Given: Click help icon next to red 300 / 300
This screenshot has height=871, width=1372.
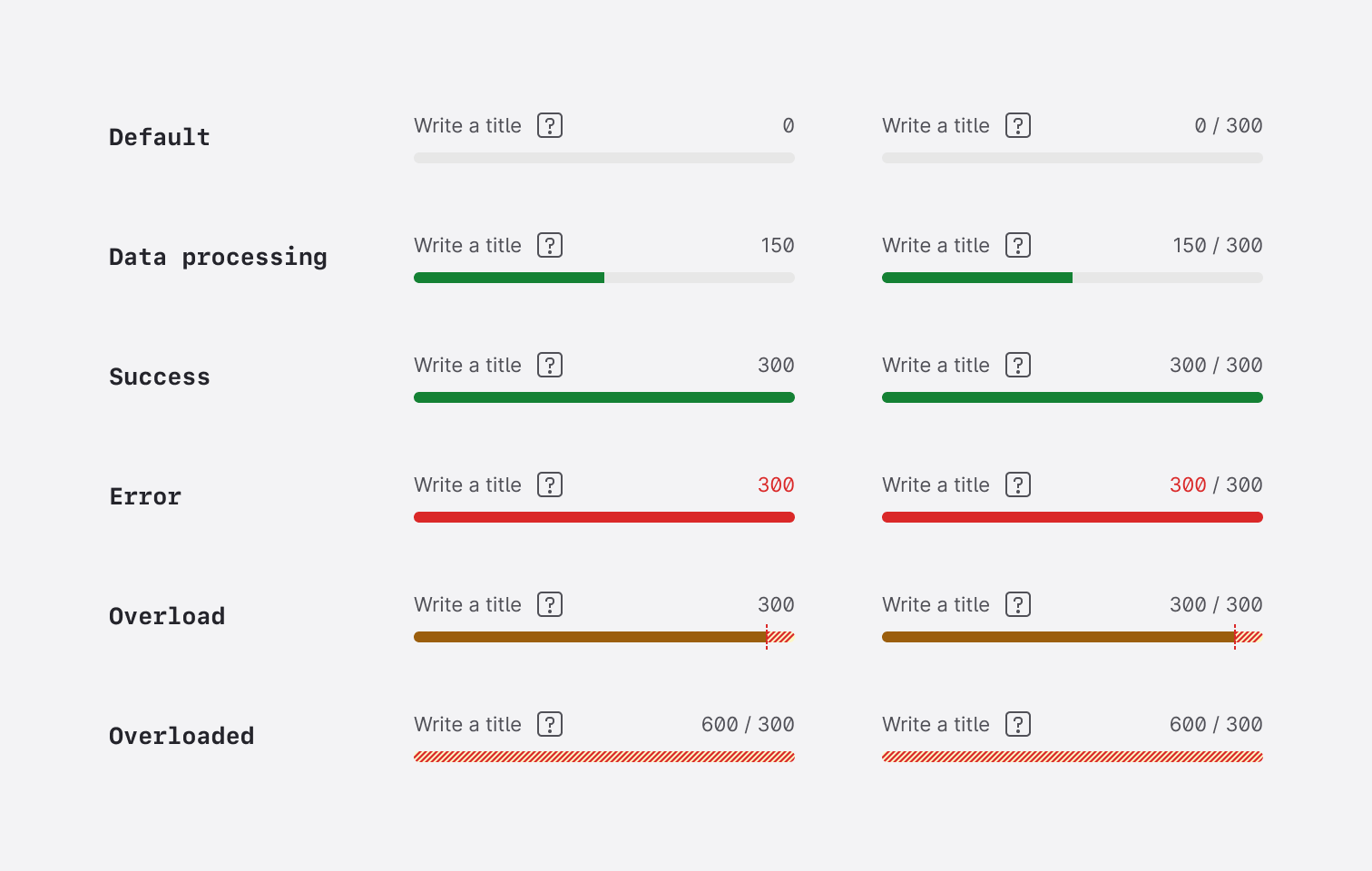Looking at the screenshot, I should [x=1018, y=484].
